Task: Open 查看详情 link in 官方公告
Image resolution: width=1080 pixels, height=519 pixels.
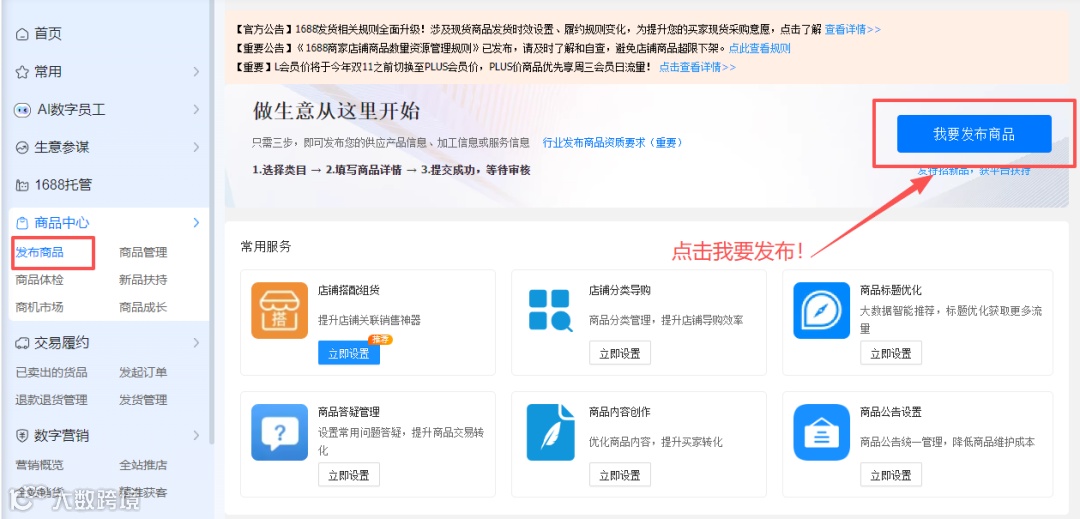Action: click(x=853, y=30)
